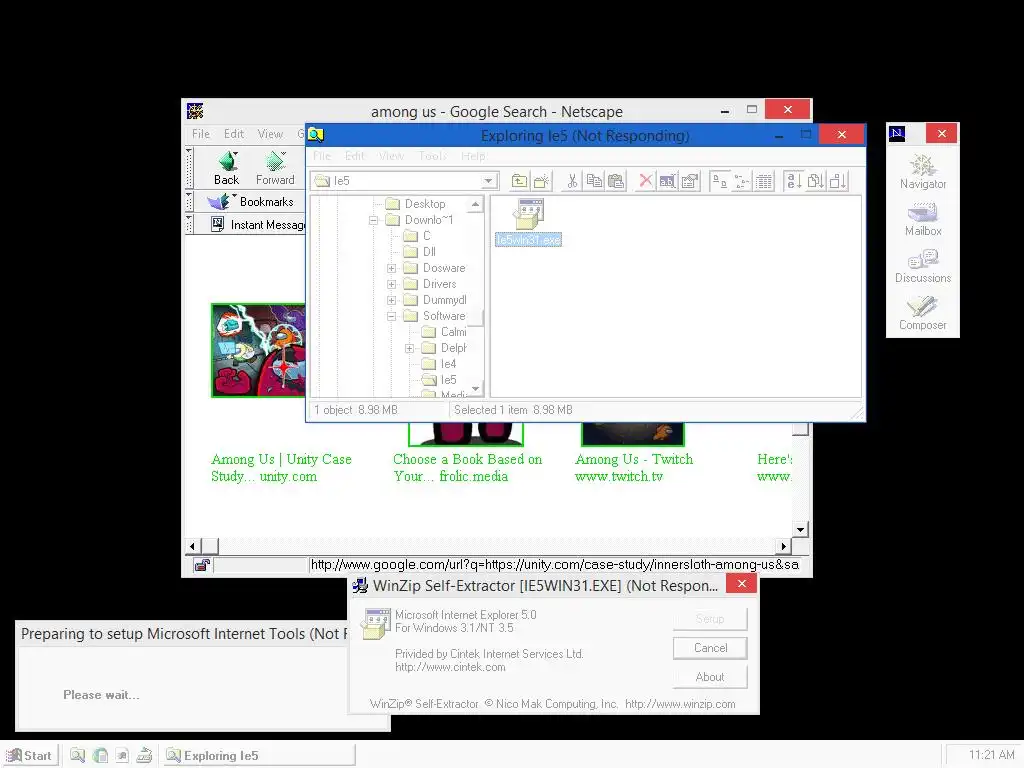The height and width of the screenshot is (768, 1024).
Task: Open Among Us - Twitch link
Action: [x=633, y=468]
